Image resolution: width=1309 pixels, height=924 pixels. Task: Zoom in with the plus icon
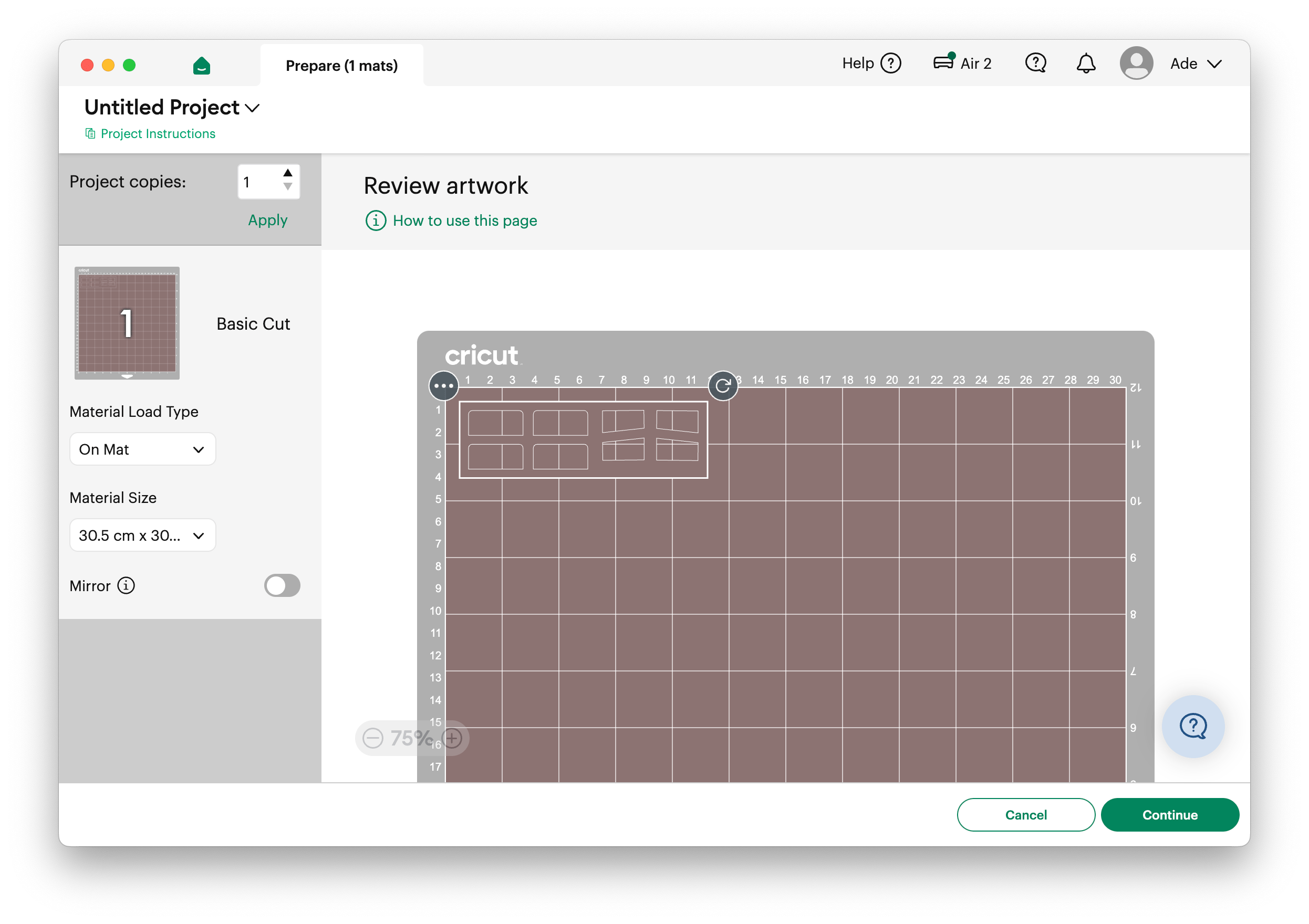[x=452, y=738]
